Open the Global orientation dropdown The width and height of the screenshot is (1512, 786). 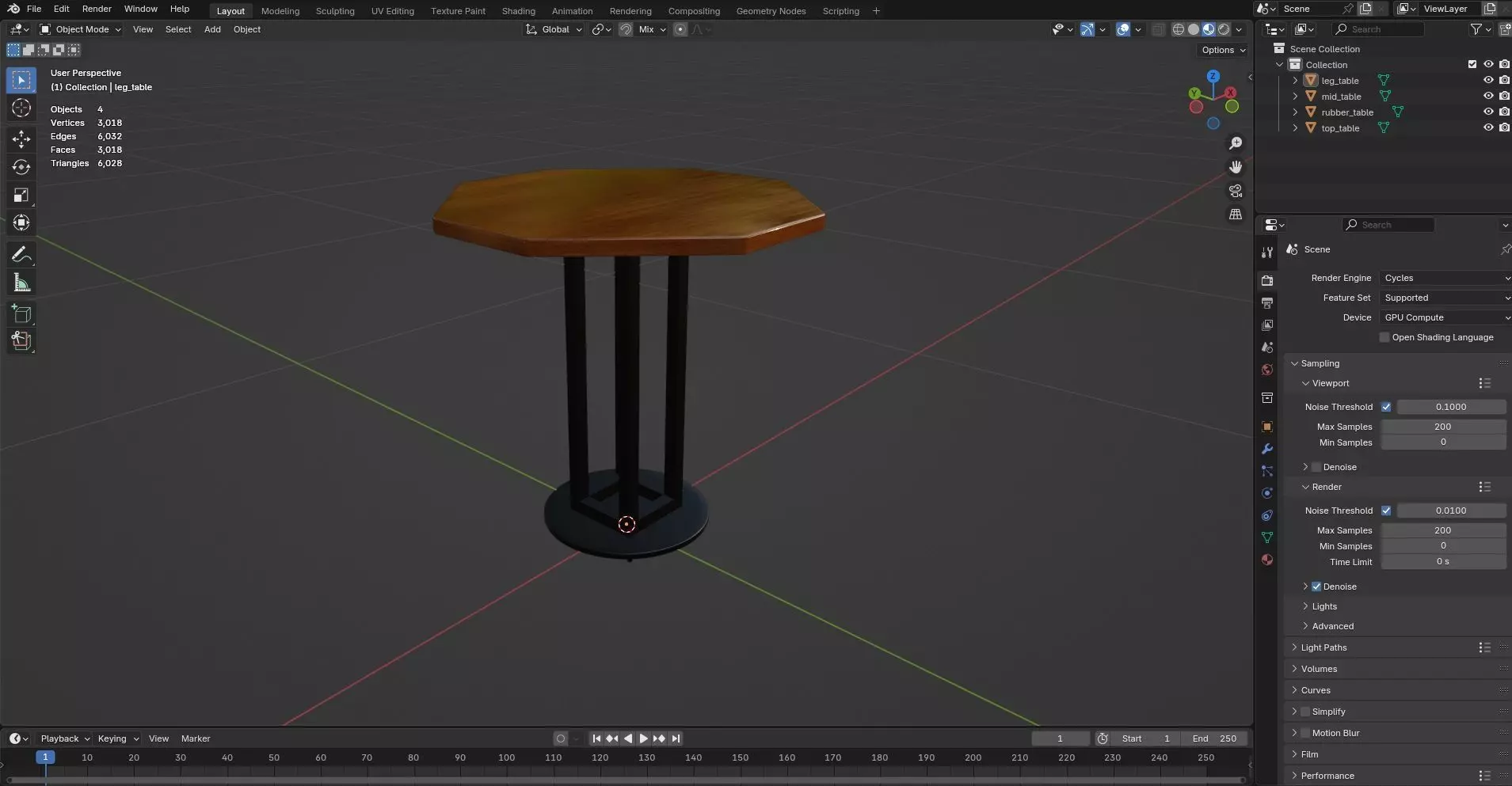(x=554, y=29)
